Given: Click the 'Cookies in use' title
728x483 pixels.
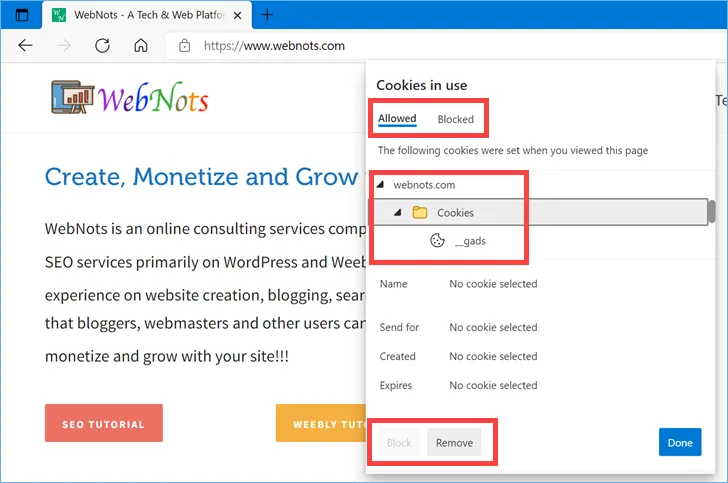Looking at the screenshot, I should tap(422, 85).
